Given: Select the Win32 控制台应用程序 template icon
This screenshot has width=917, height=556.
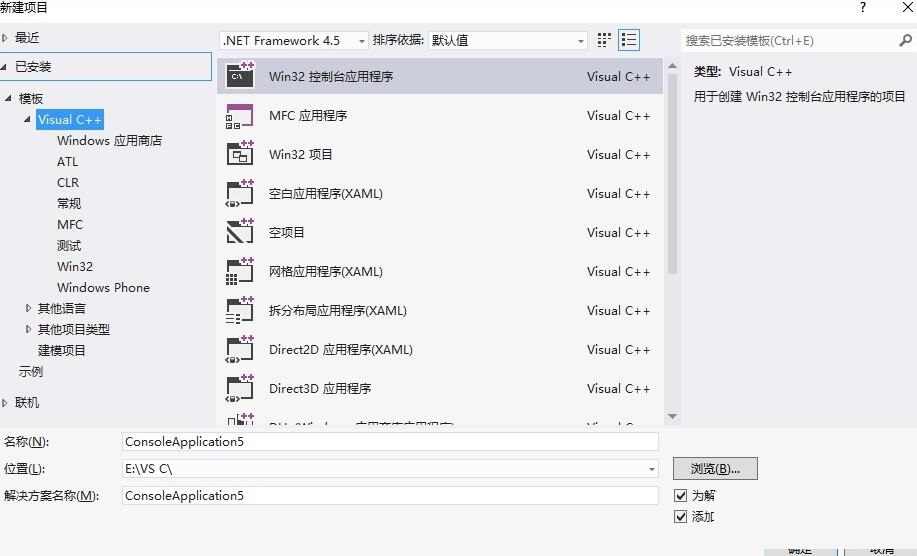Looking at the screenshot, I should point(240,75).
